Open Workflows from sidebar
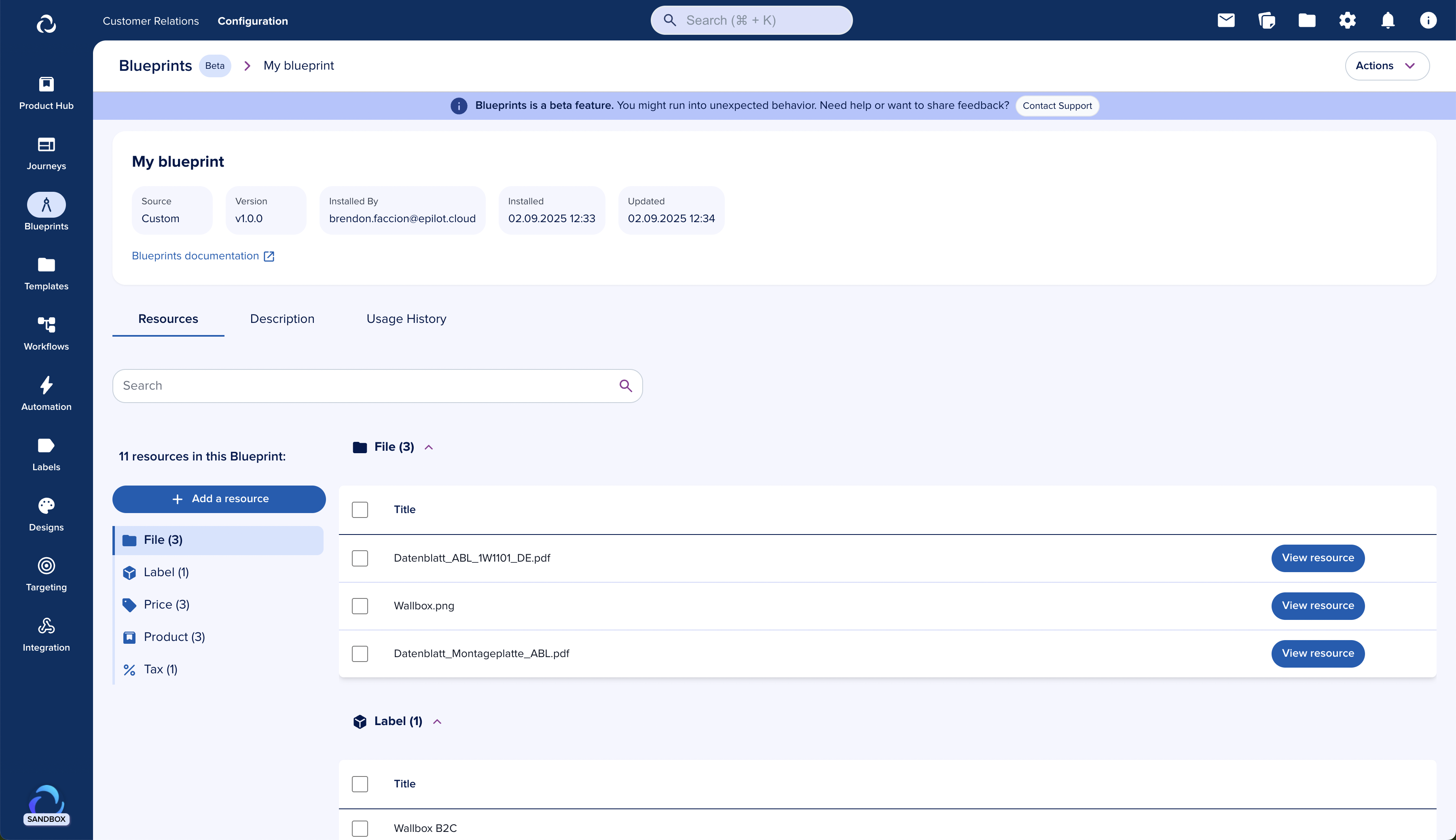1456x840 pixels. click(46, 333)
